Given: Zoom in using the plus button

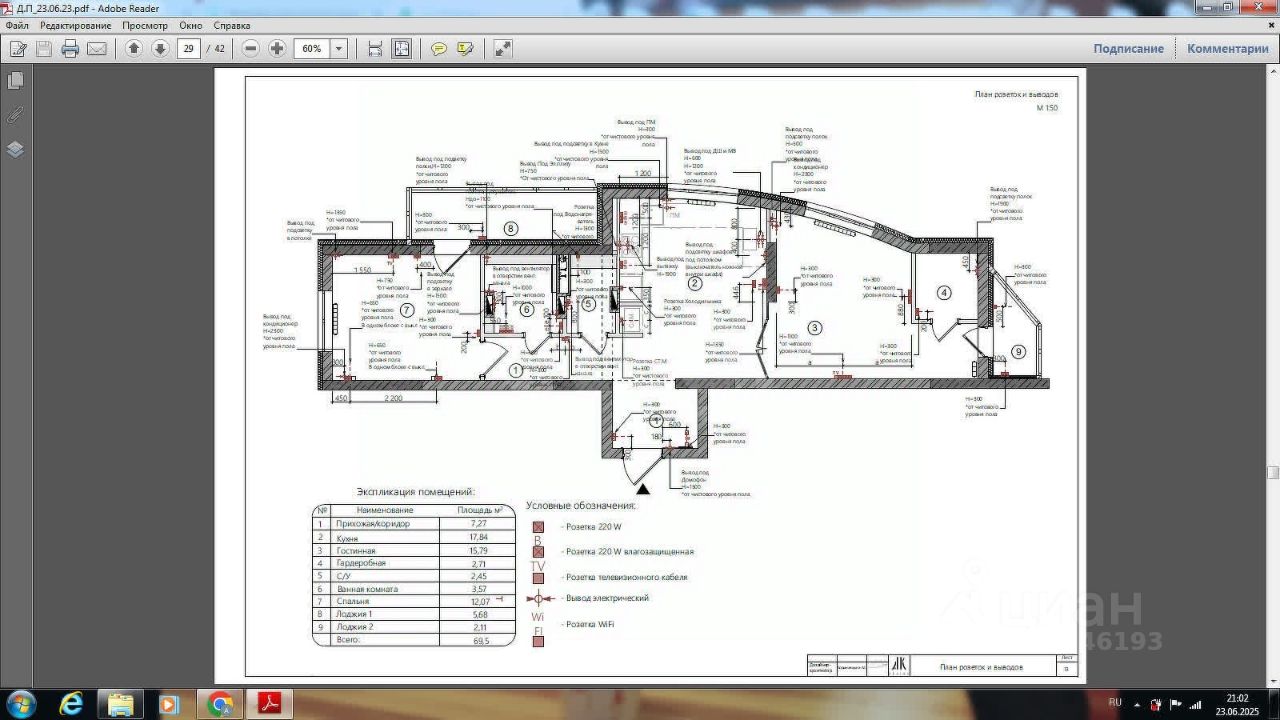Looking at the screenshot, I should (277, 49).
